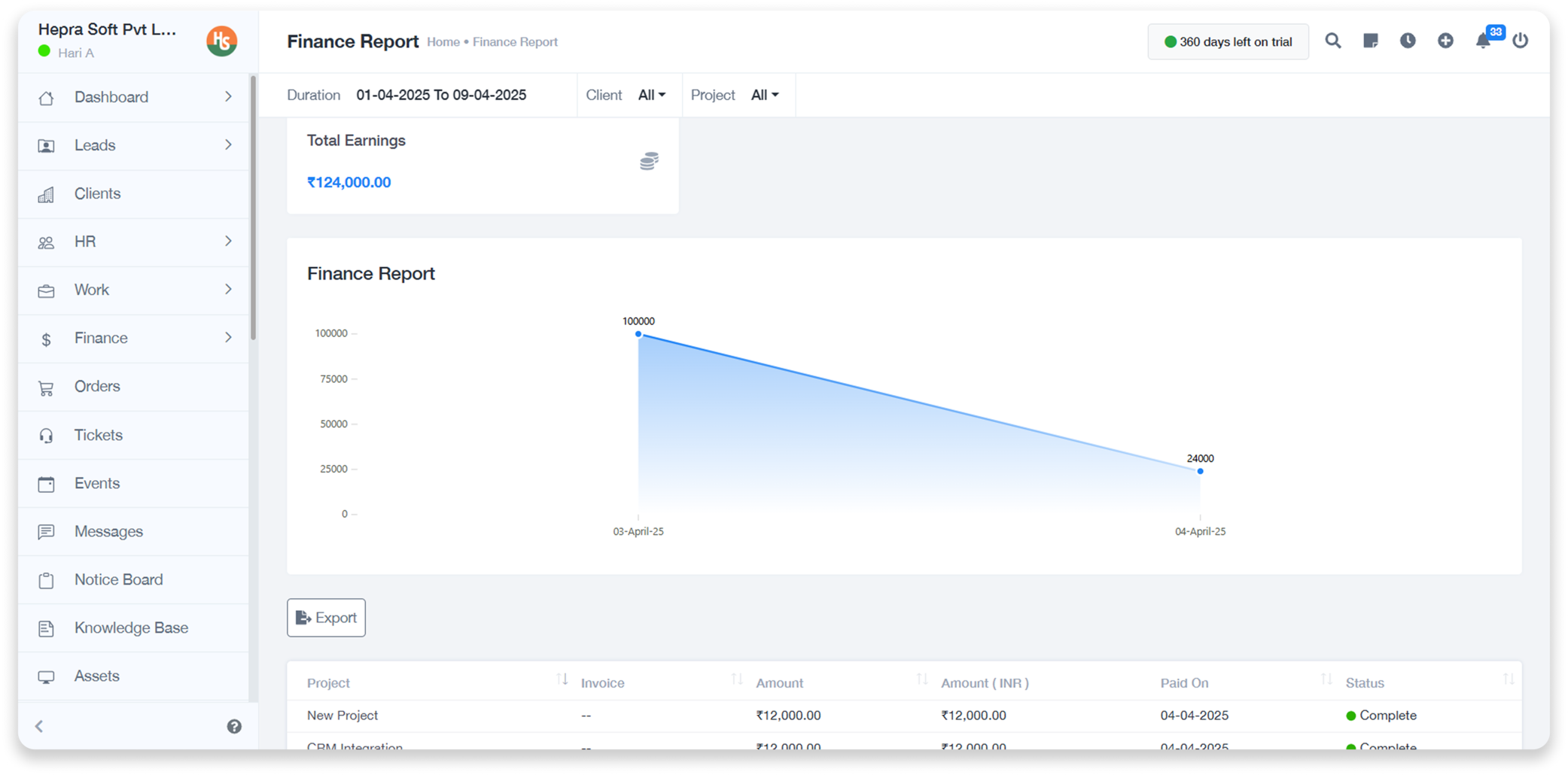Click the clock timer icon
The height and width of the screenshot is (775, 1568).
coord(1407,41)
